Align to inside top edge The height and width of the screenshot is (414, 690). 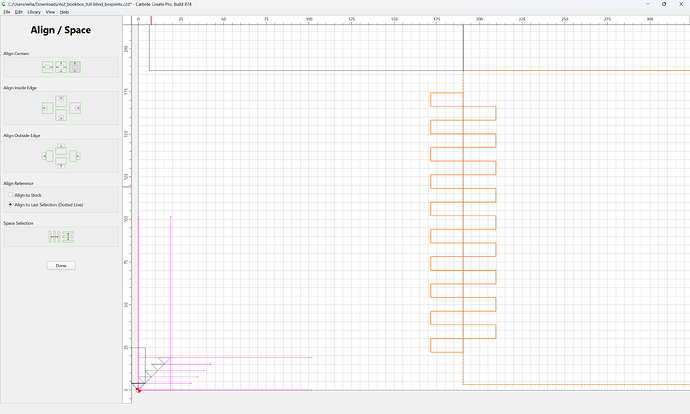[x=61, y=101]
